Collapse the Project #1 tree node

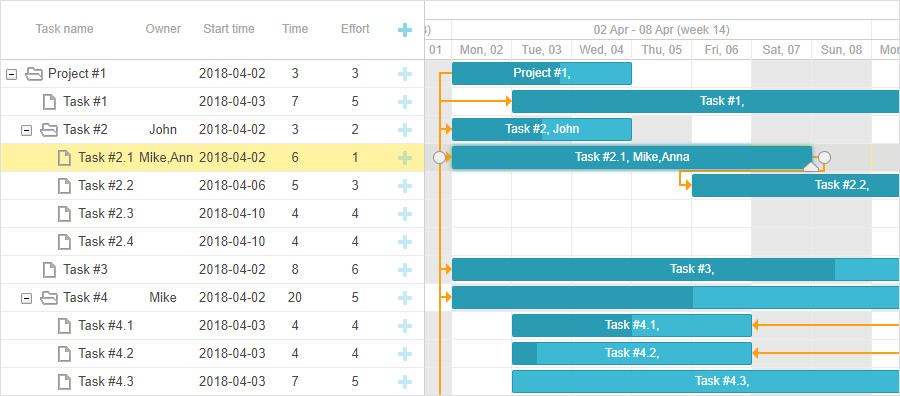(11, 74)
